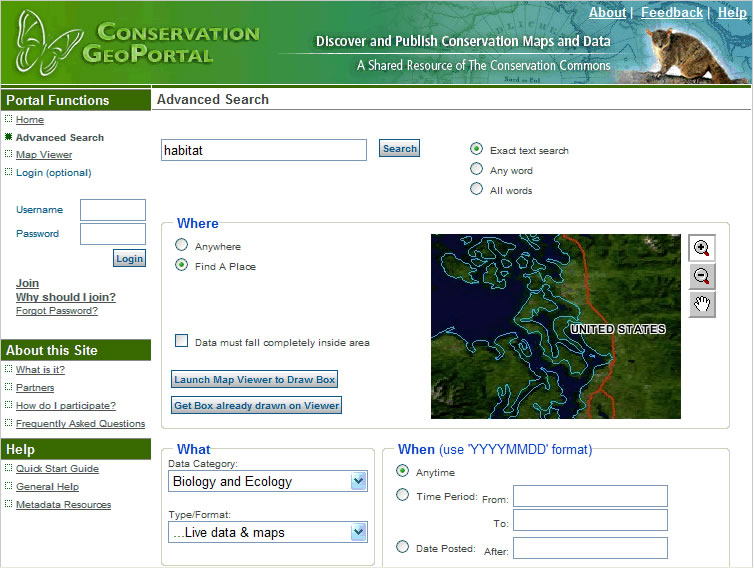The image size is (754, 568).
Task: Select the Anytime date option
Action: click(x=402, y=471)
